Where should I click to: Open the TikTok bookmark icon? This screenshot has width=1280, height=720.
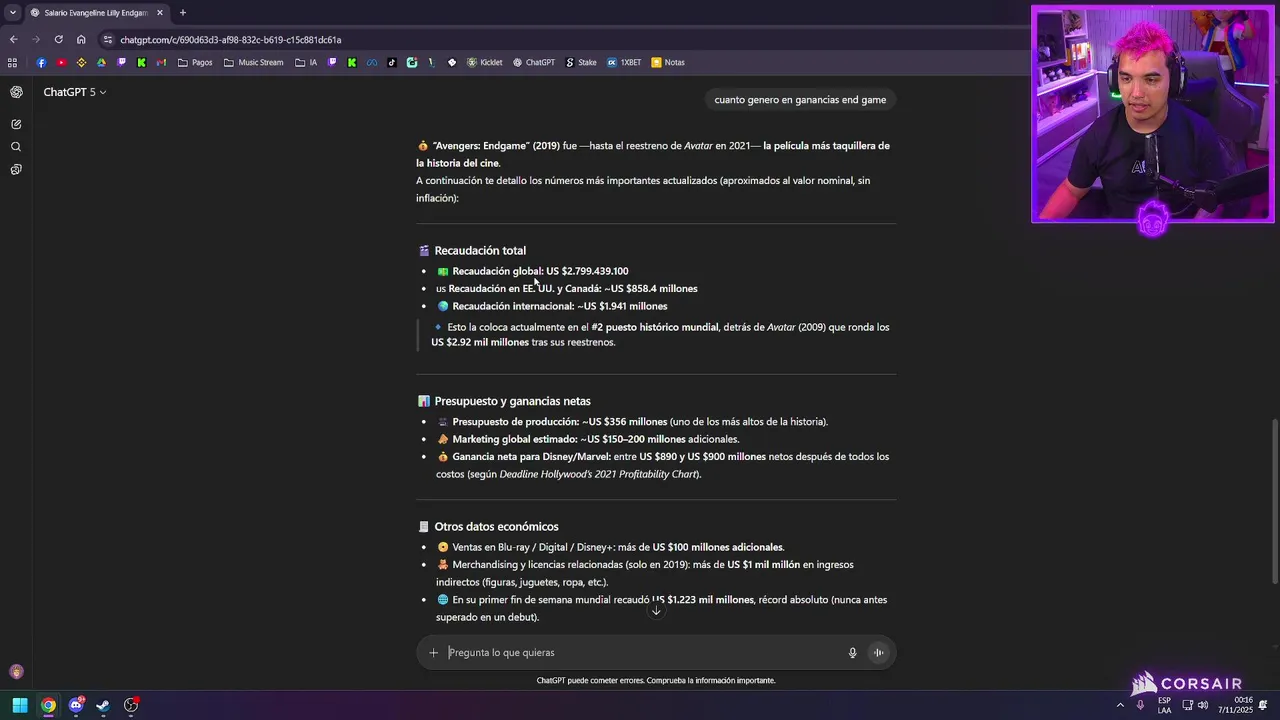(x=392, y=62)
